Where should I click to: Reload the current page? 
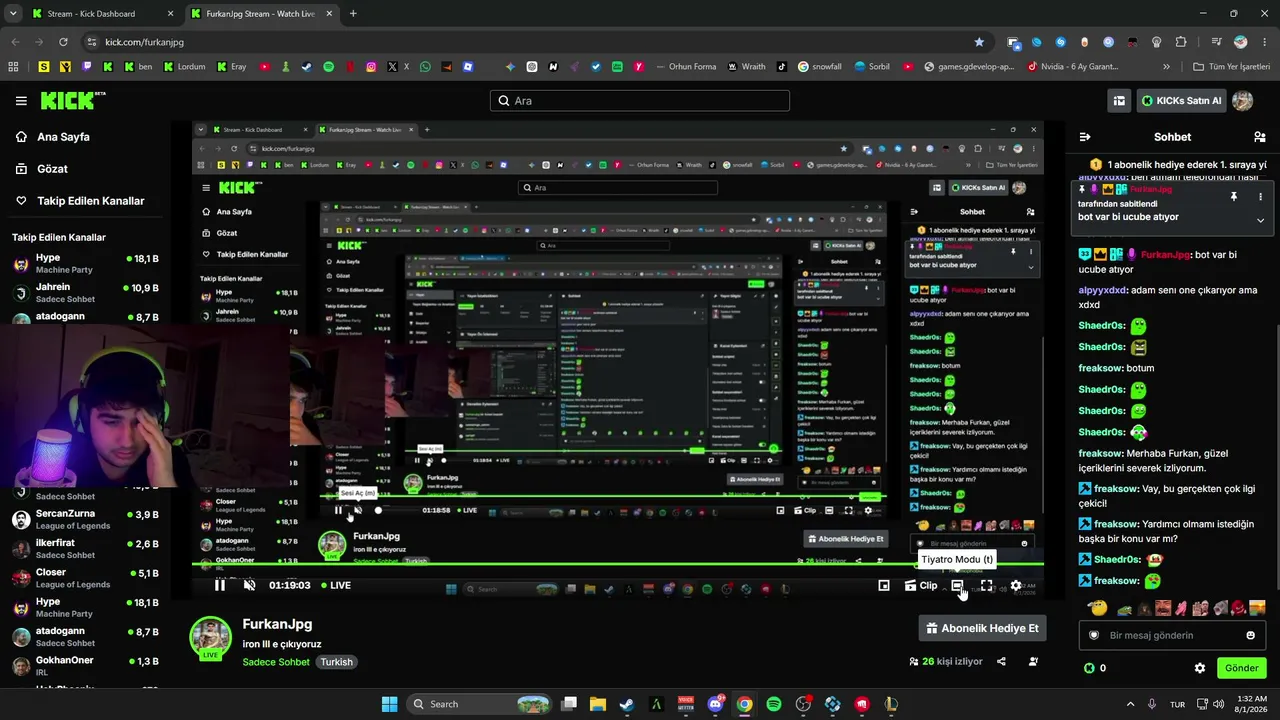coord(63,42)
